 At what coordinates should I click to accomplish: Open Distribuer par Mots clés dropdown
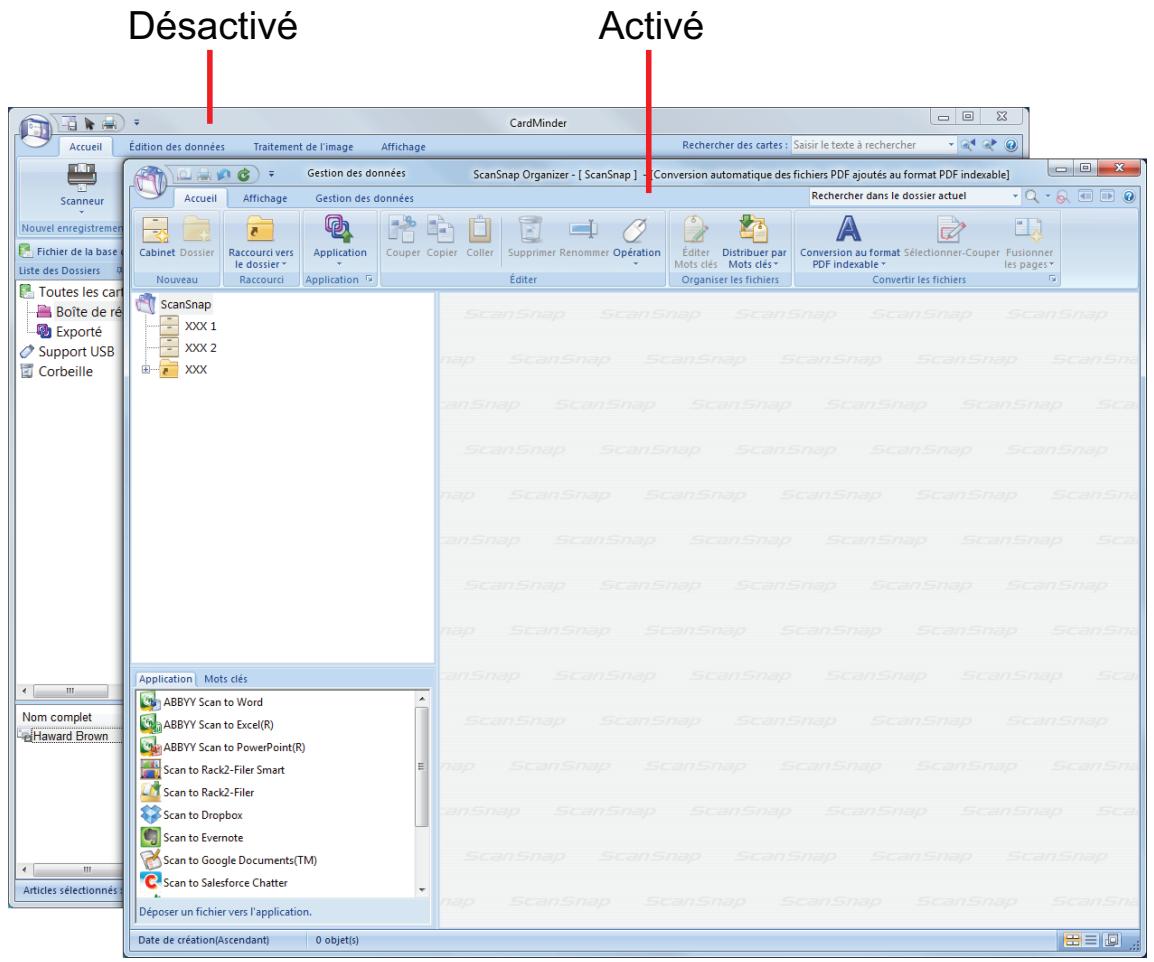(776, 265)
